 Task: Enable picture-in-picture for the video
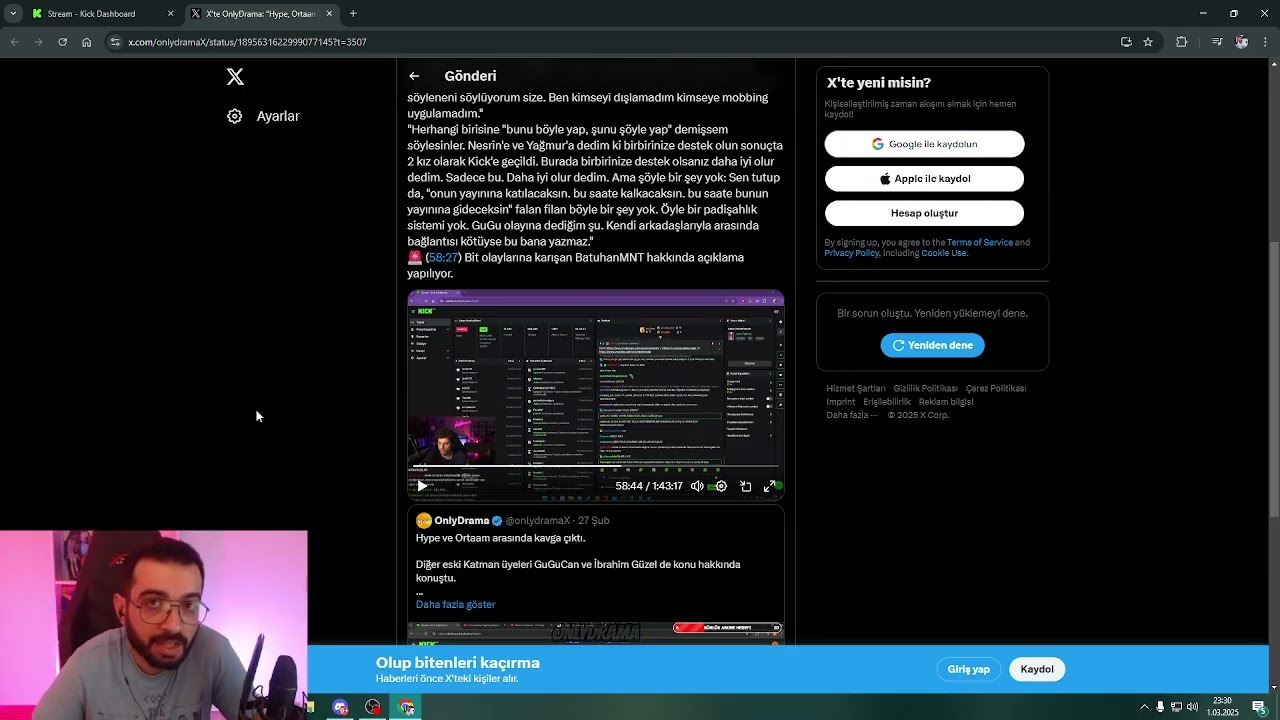point(746,486)
